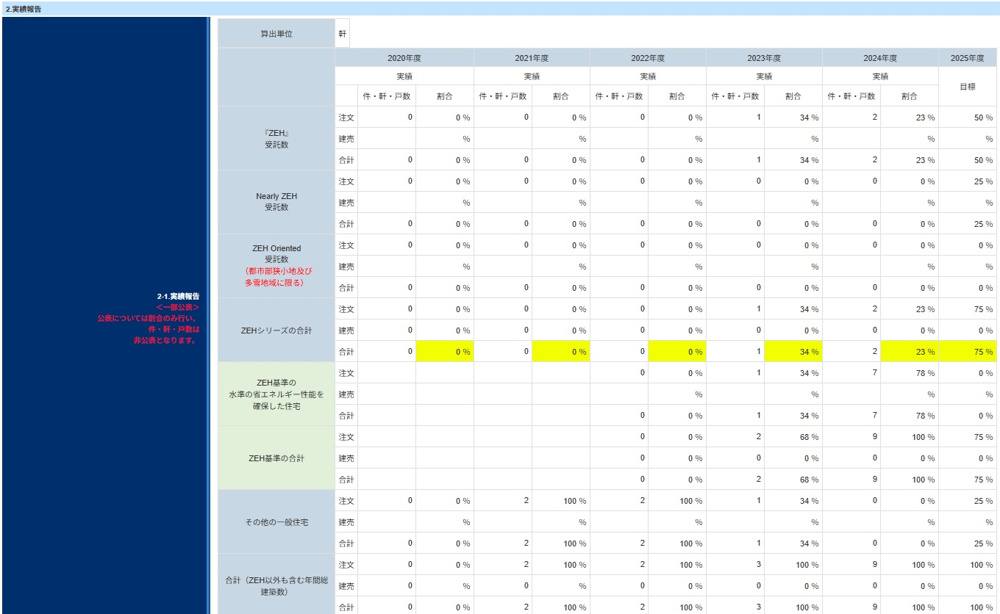Viewport: 1000px width, 614px height.
Task: Click yellow 75% target cell for 2025年度
Action: [968, 352]
